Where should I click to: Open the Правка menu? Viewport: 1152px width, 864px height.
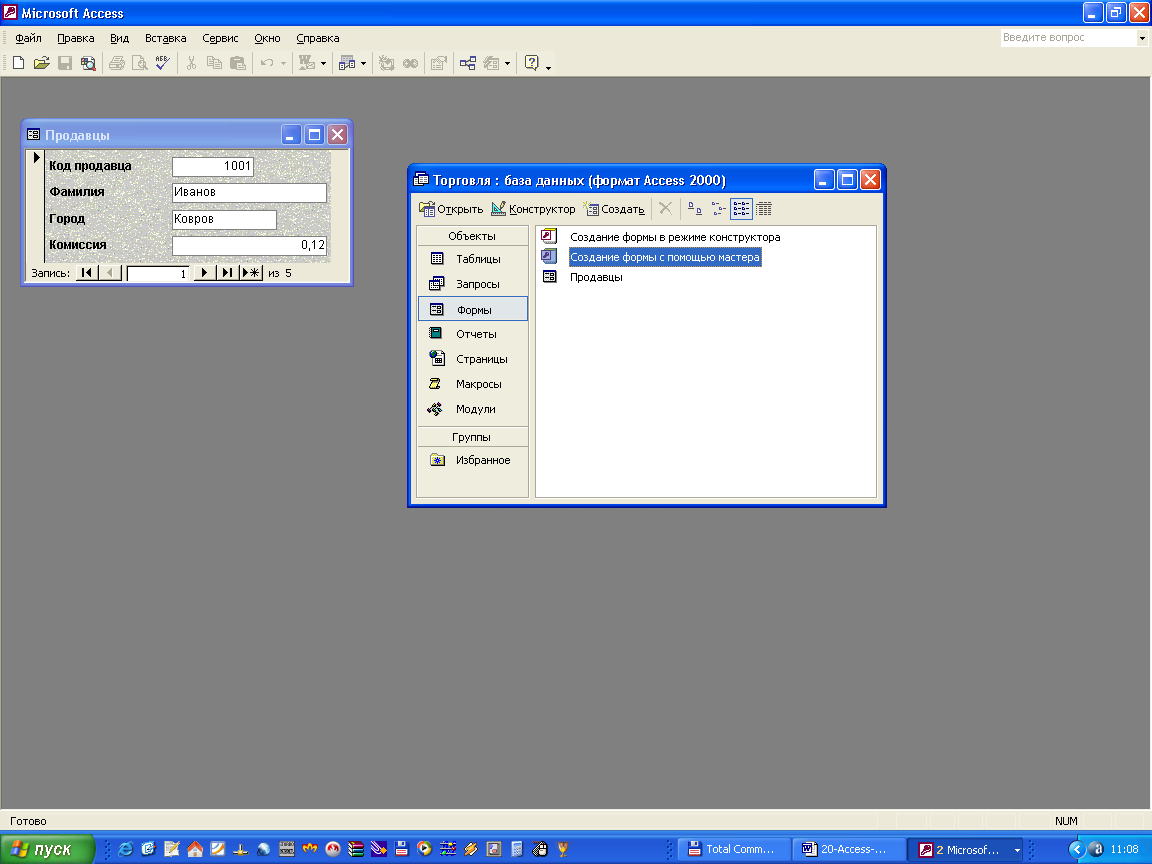76,38
